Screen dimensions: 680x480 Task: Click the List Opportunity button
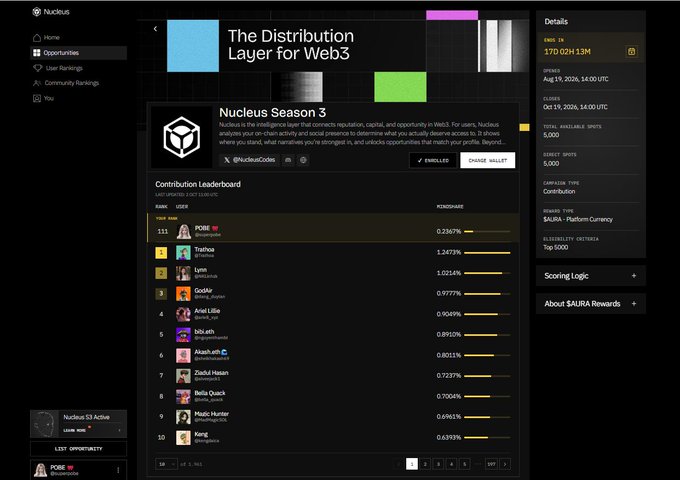(x=78, y=449)
